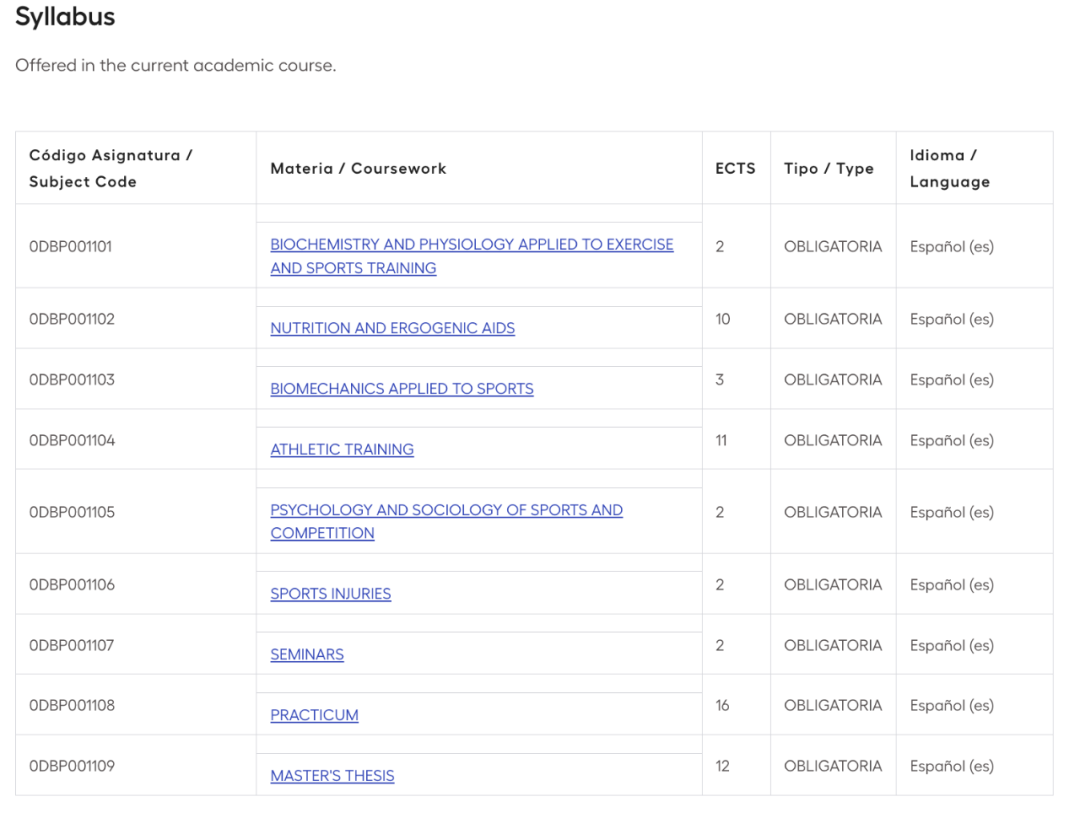1080x818 pixels.
Task: Open the Master's Thesis link
Action: click(332, 776)
